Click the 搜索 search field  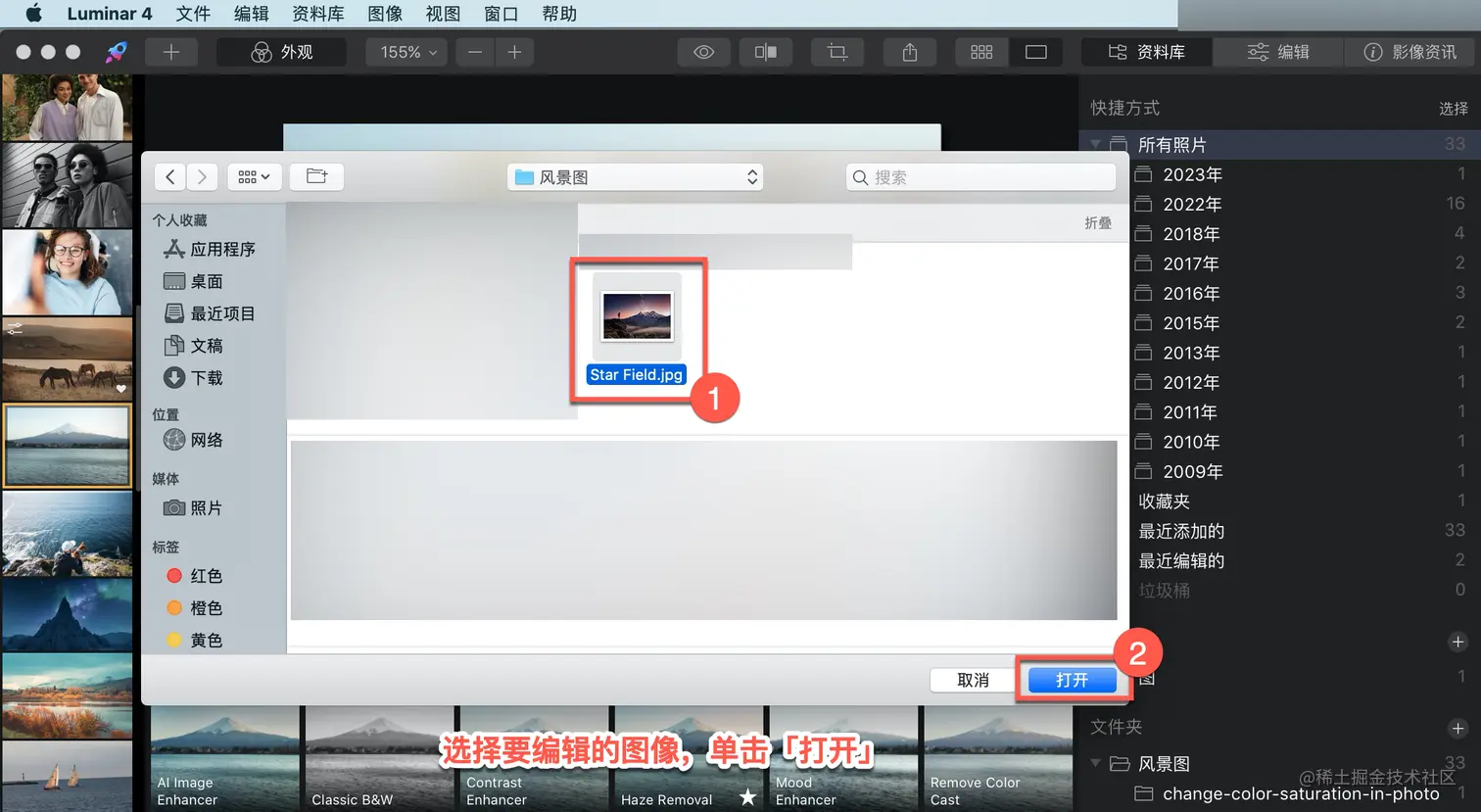[980, 177]
